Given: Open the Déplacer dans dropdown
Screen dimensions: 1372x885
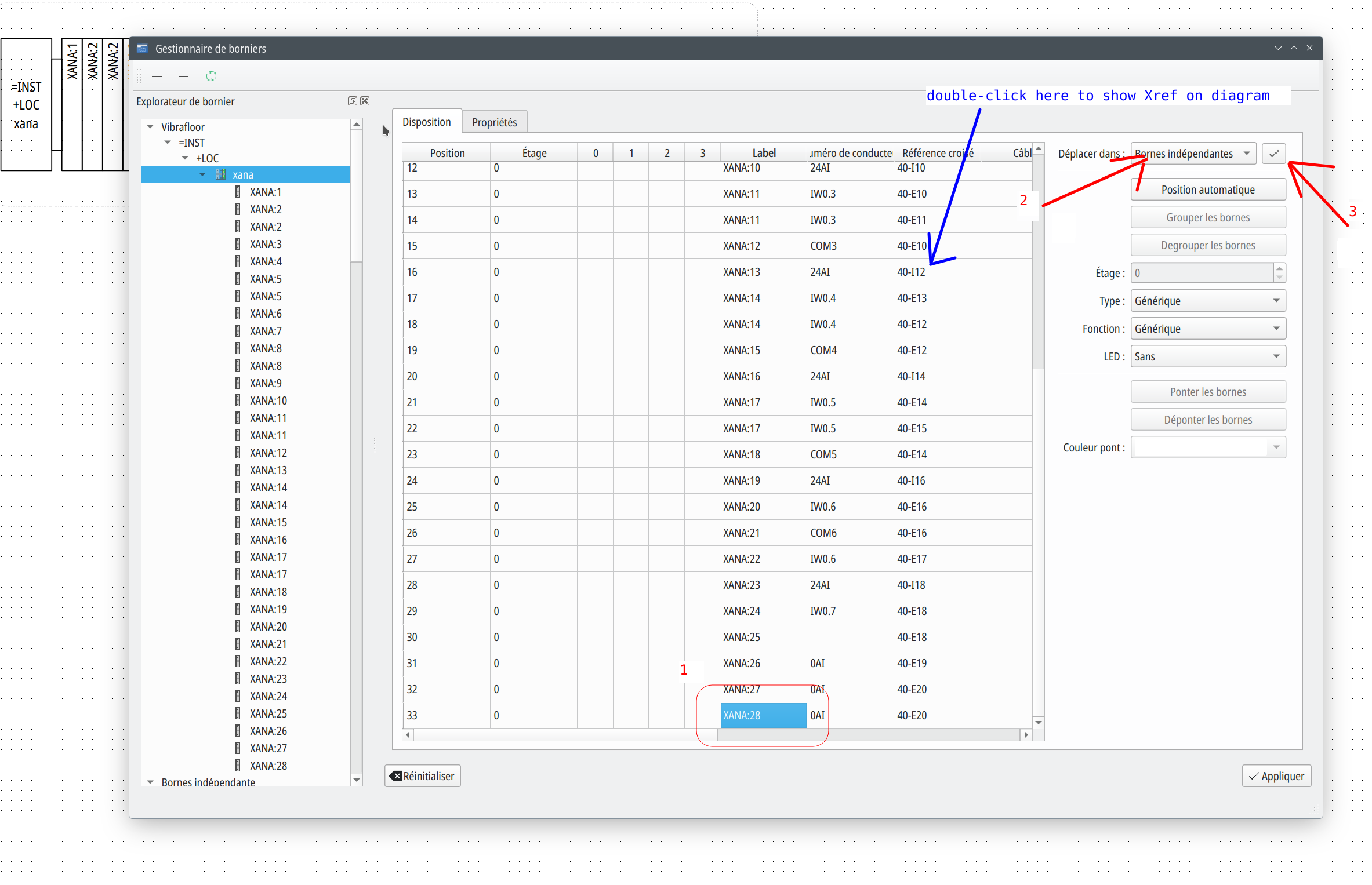Looking at the screenshot, I should [1193, 154].
